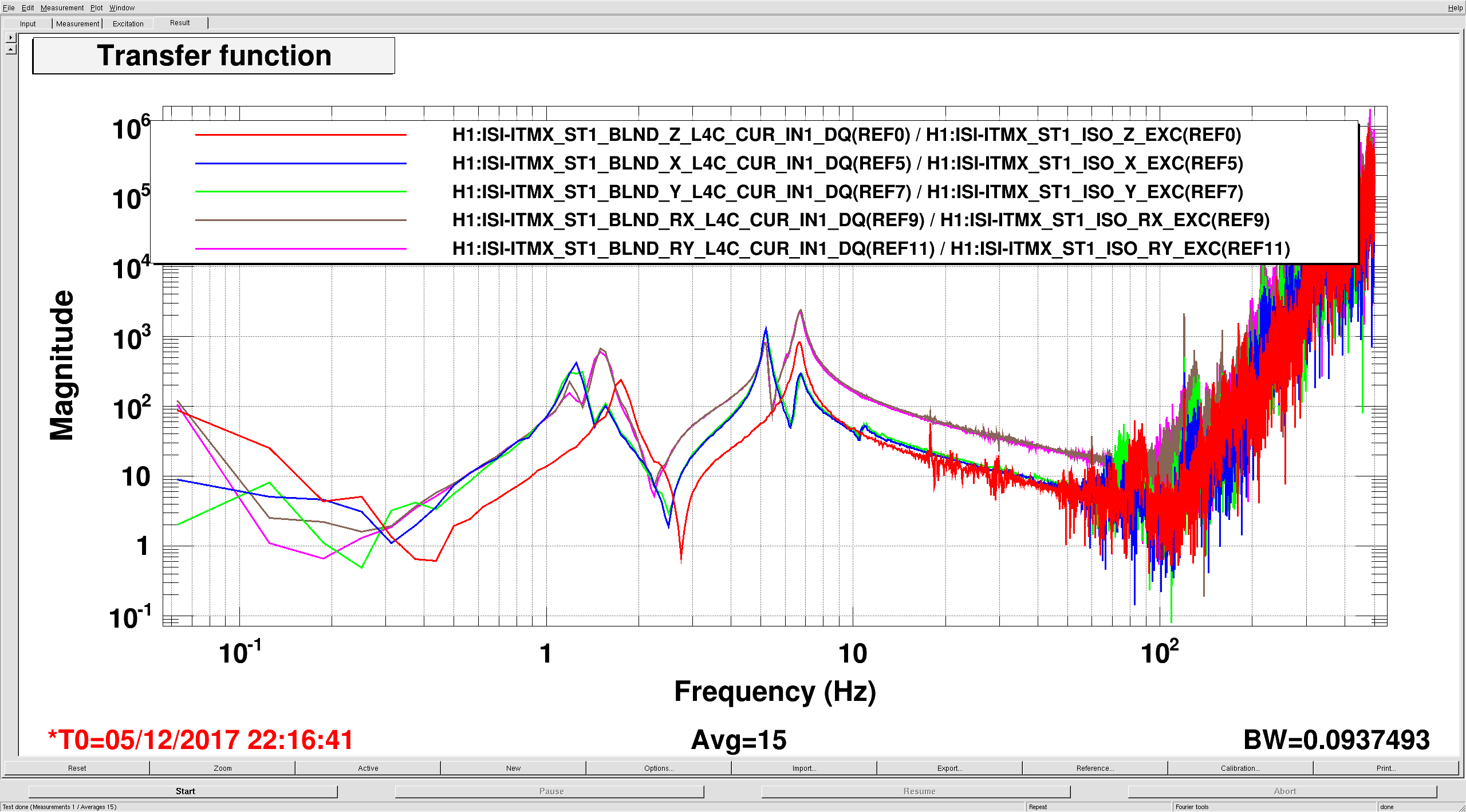Click the blue X_L4C legend line
This screenshot has width=1466, height=812.
(301, 163)
